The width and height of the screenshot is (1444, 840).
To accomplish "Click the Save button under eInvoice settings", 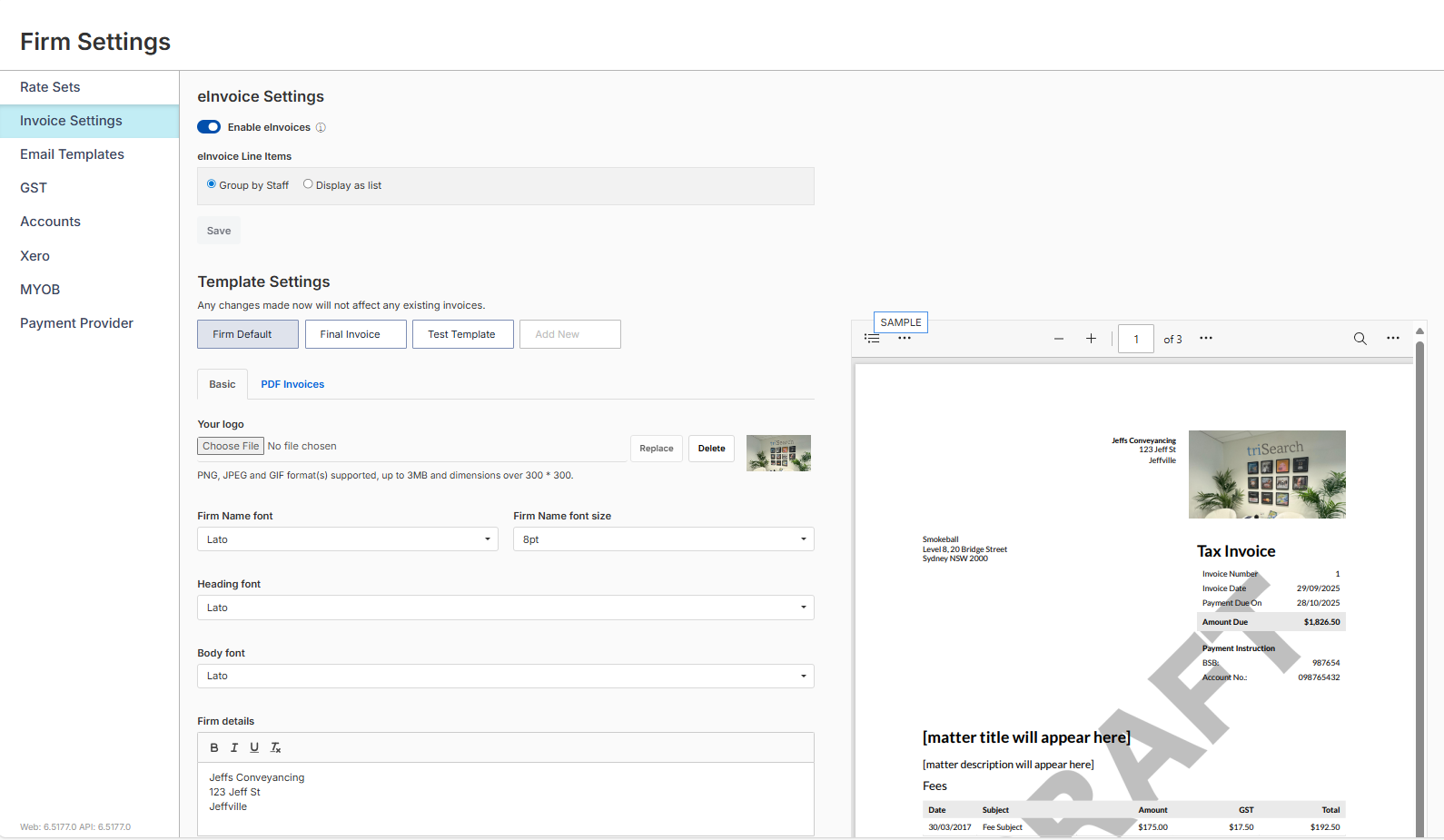I will 219,231.
